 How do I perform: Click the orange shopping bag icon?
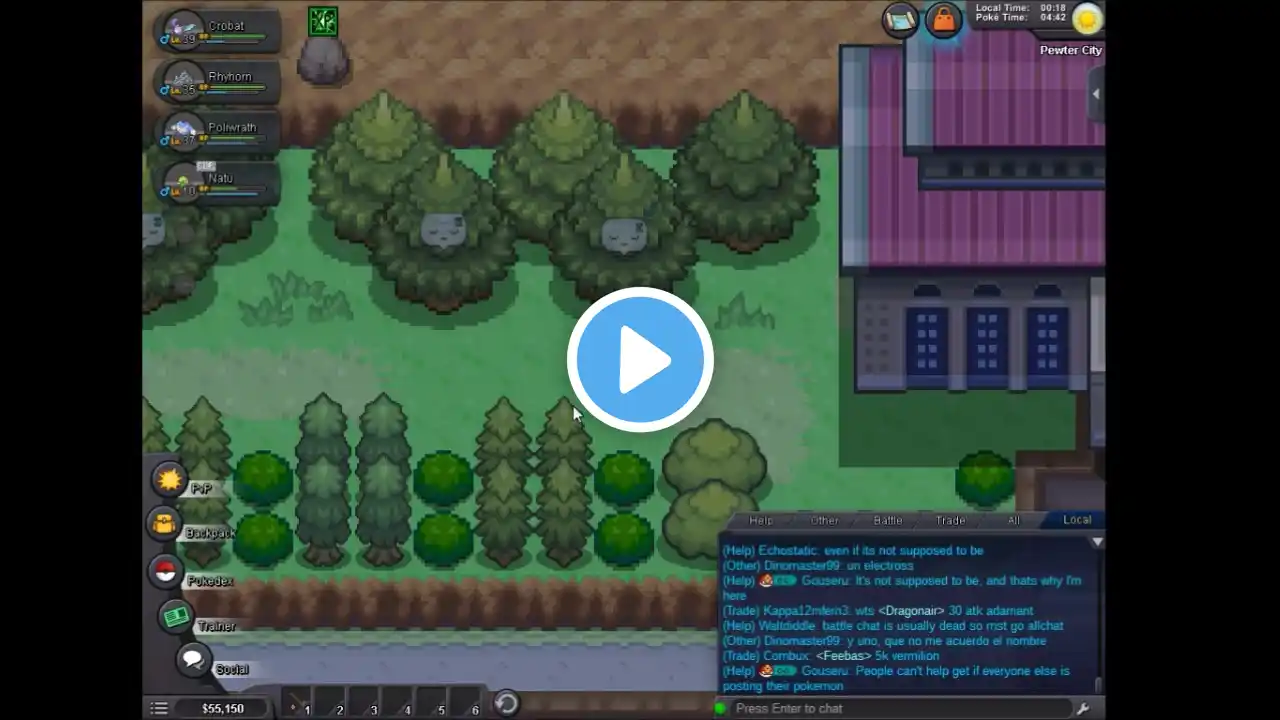coord(943,20)
